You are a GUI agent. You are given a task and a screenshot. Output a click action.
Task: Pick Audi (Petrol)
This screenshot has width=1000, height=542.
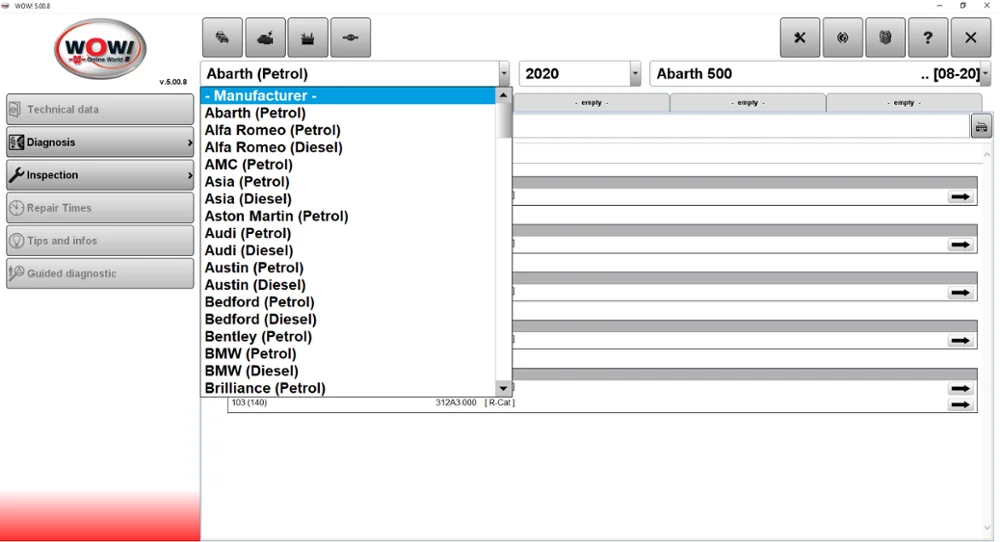point(348,233)
